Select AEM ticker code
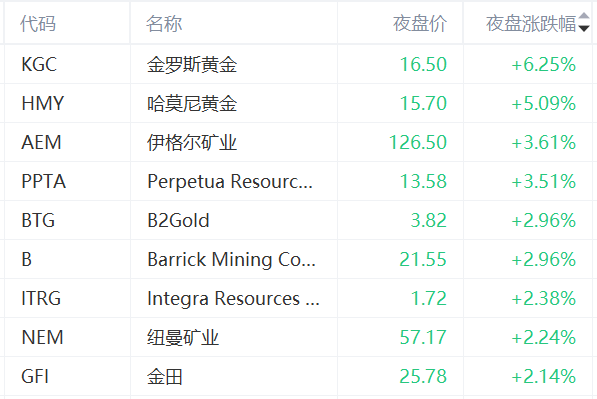Viewport: 597px width, 399px height. pos(42,143)
